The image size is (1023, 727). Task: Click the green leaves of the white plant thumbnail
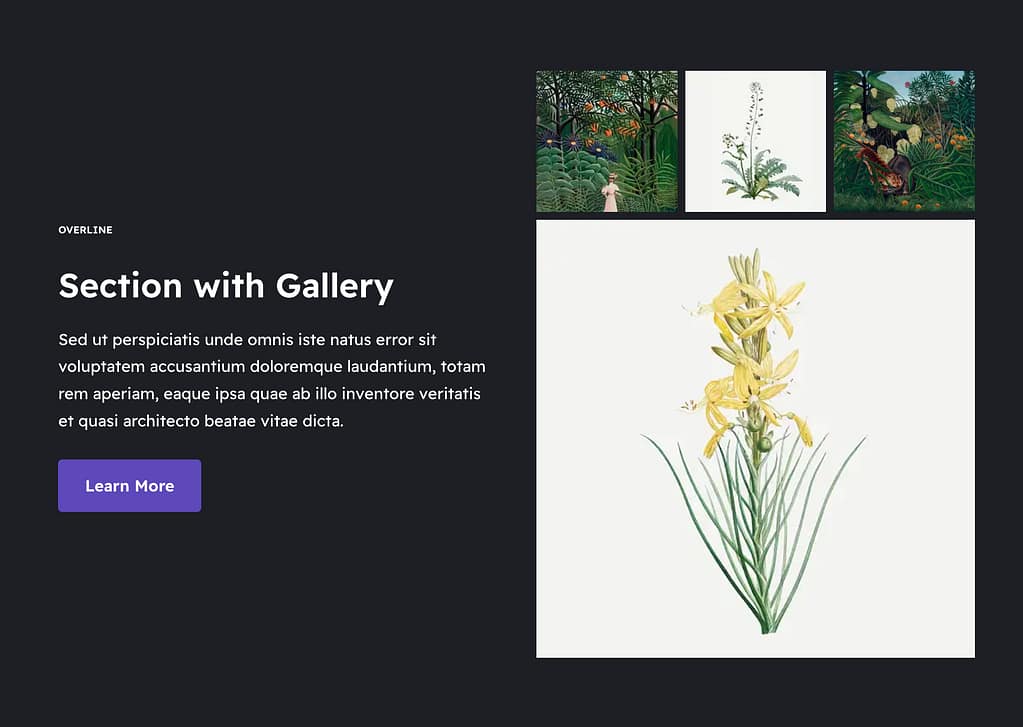point(760,178)
